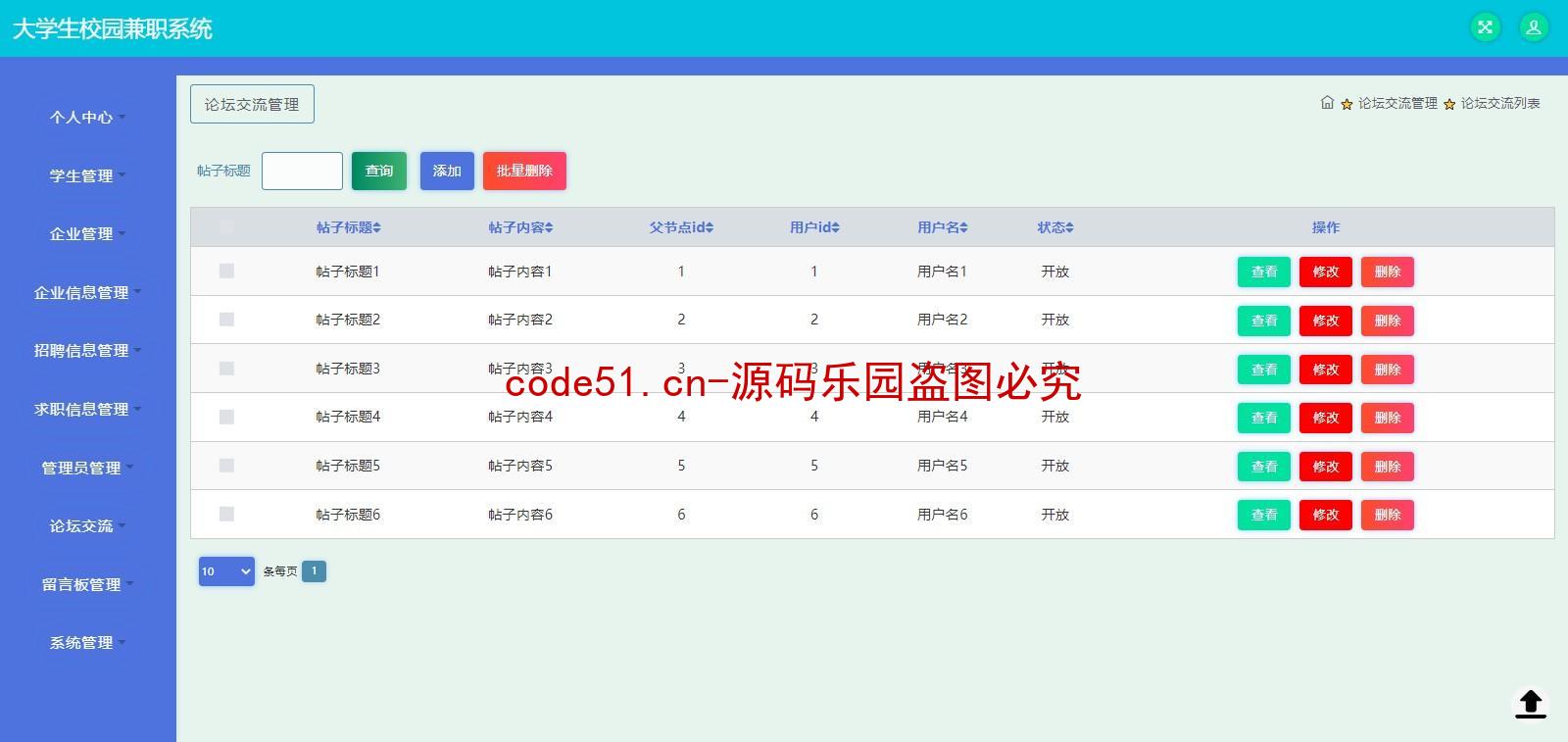Image resolution: width=1568 pixels, height=742 pixels.
Task: Sort by 用户名 column arrows
Action: click(x=964, y=227)
